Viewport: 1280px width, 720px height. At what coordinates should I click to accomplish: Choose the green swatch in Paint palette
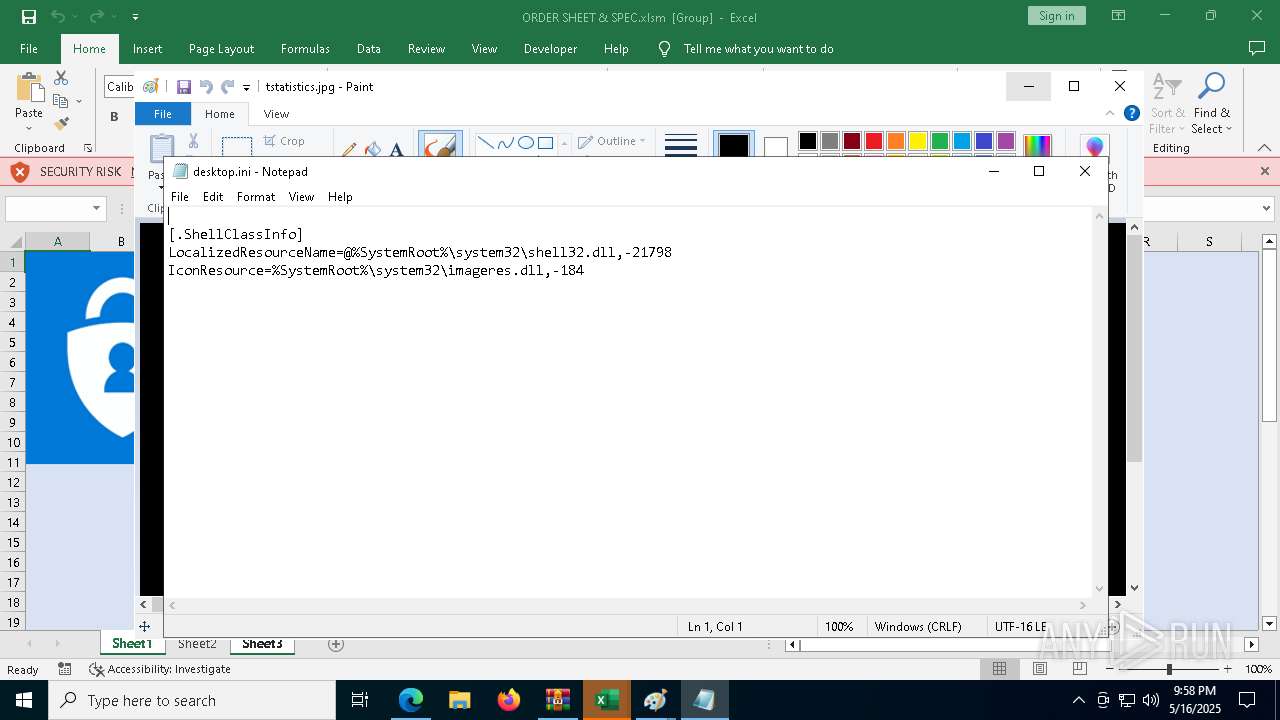click(940, 141)
